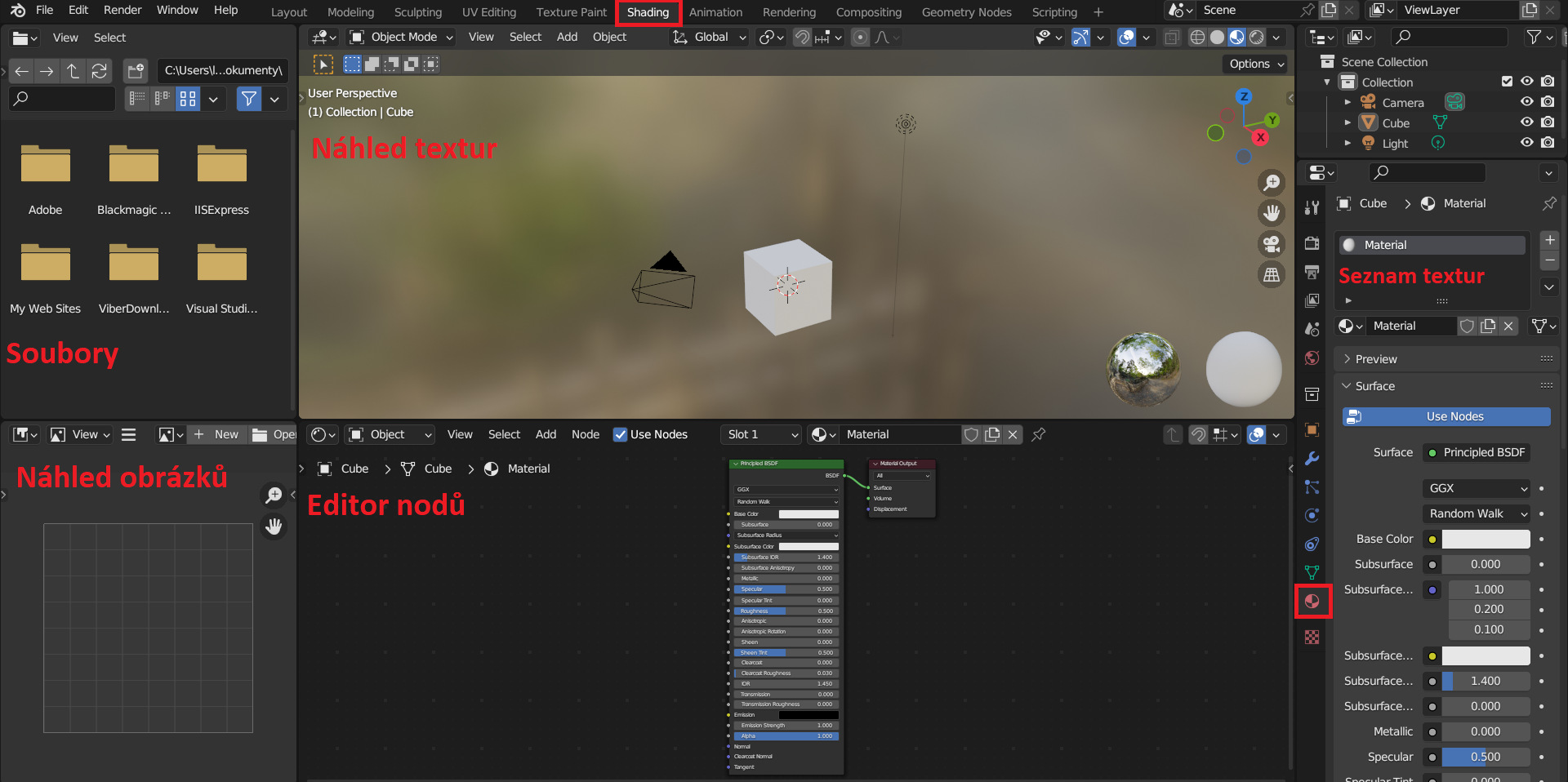Switch to the UV Editing workspace tab
This screenshot has height=782, width=1568.
489,12
